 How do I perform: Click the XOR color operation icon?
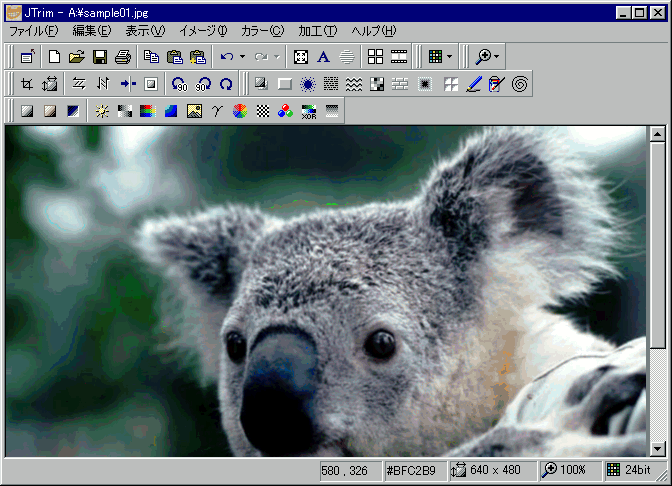tap(309, 111)
